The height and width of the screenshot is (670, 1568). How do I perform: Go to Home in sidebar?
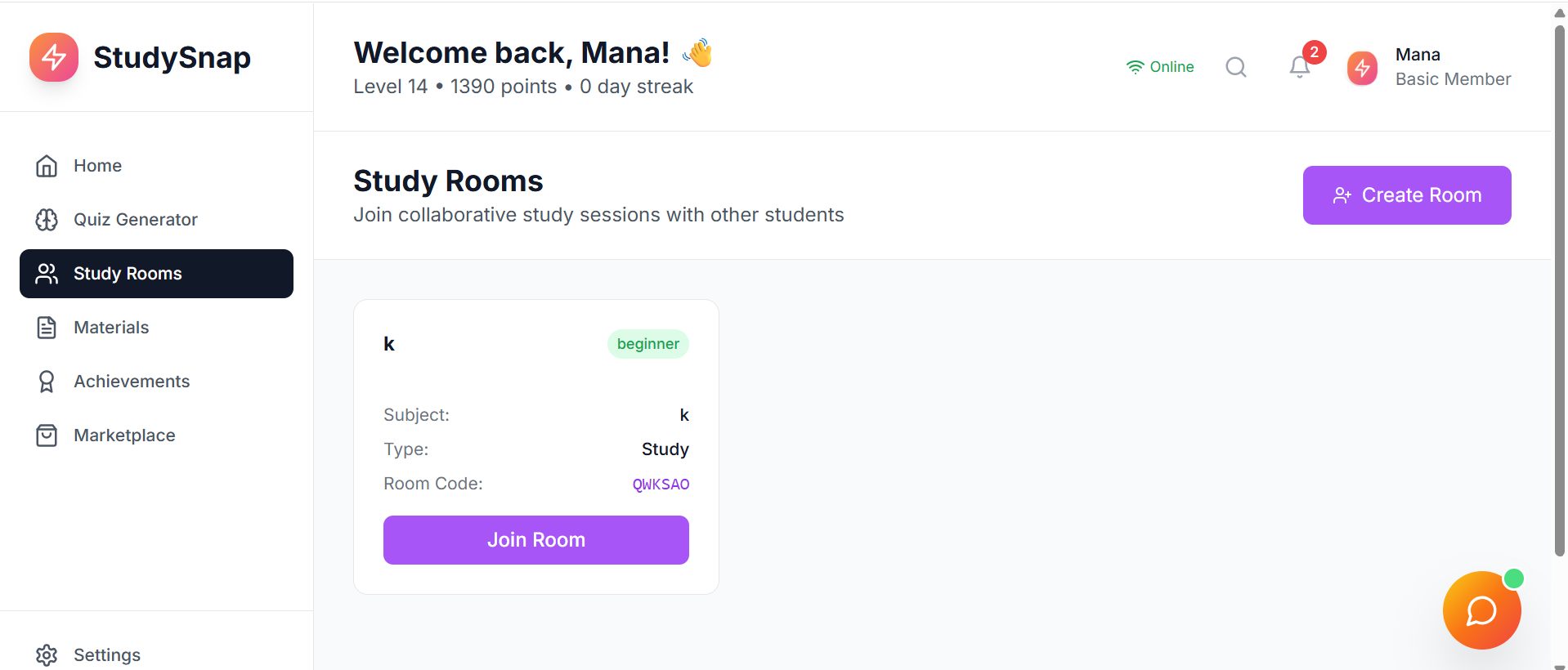click(97, 166)
